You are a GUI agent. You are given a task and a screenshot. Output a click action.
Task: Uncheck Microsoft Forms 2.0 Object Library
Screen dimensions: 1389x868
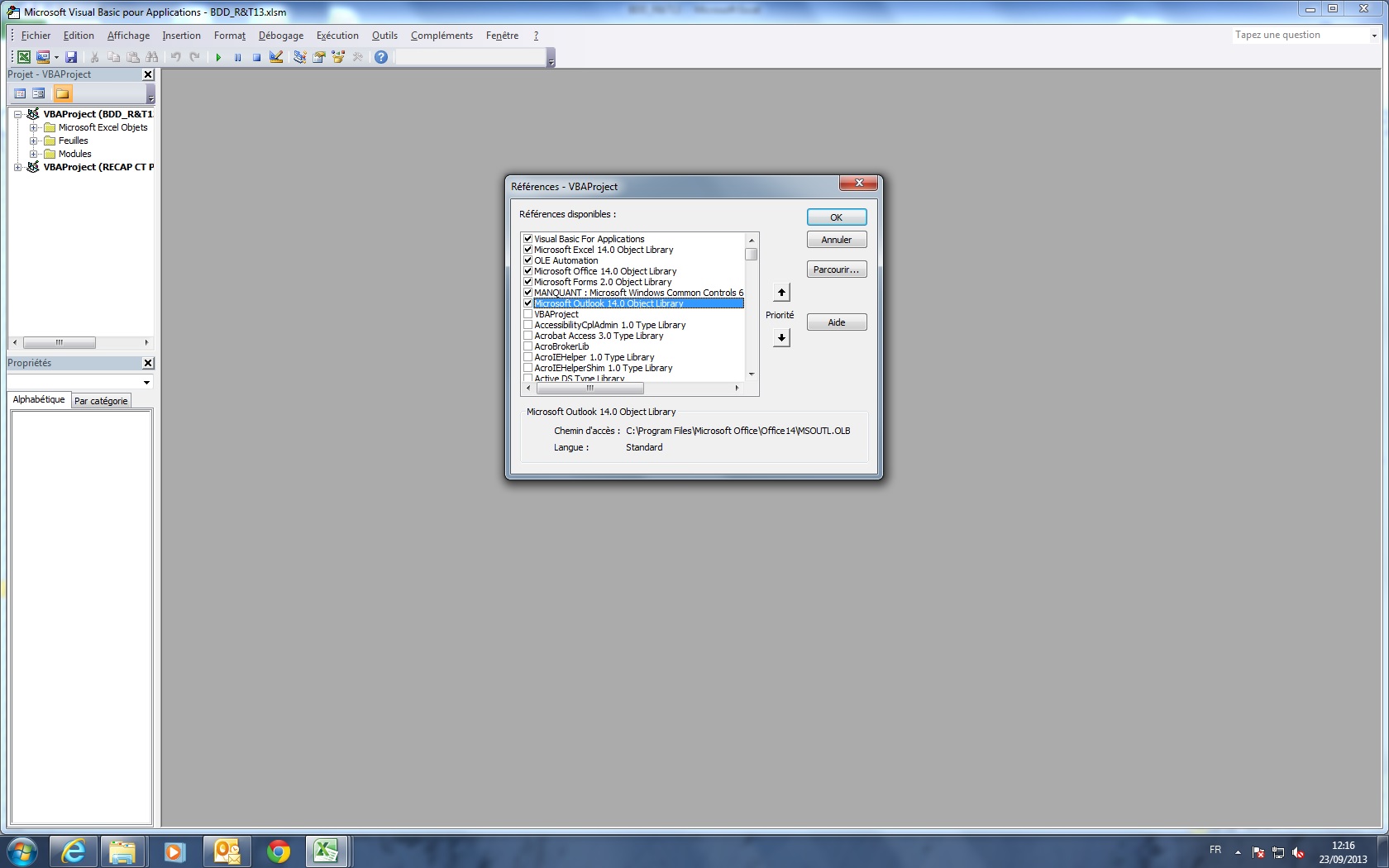[527, 282]
